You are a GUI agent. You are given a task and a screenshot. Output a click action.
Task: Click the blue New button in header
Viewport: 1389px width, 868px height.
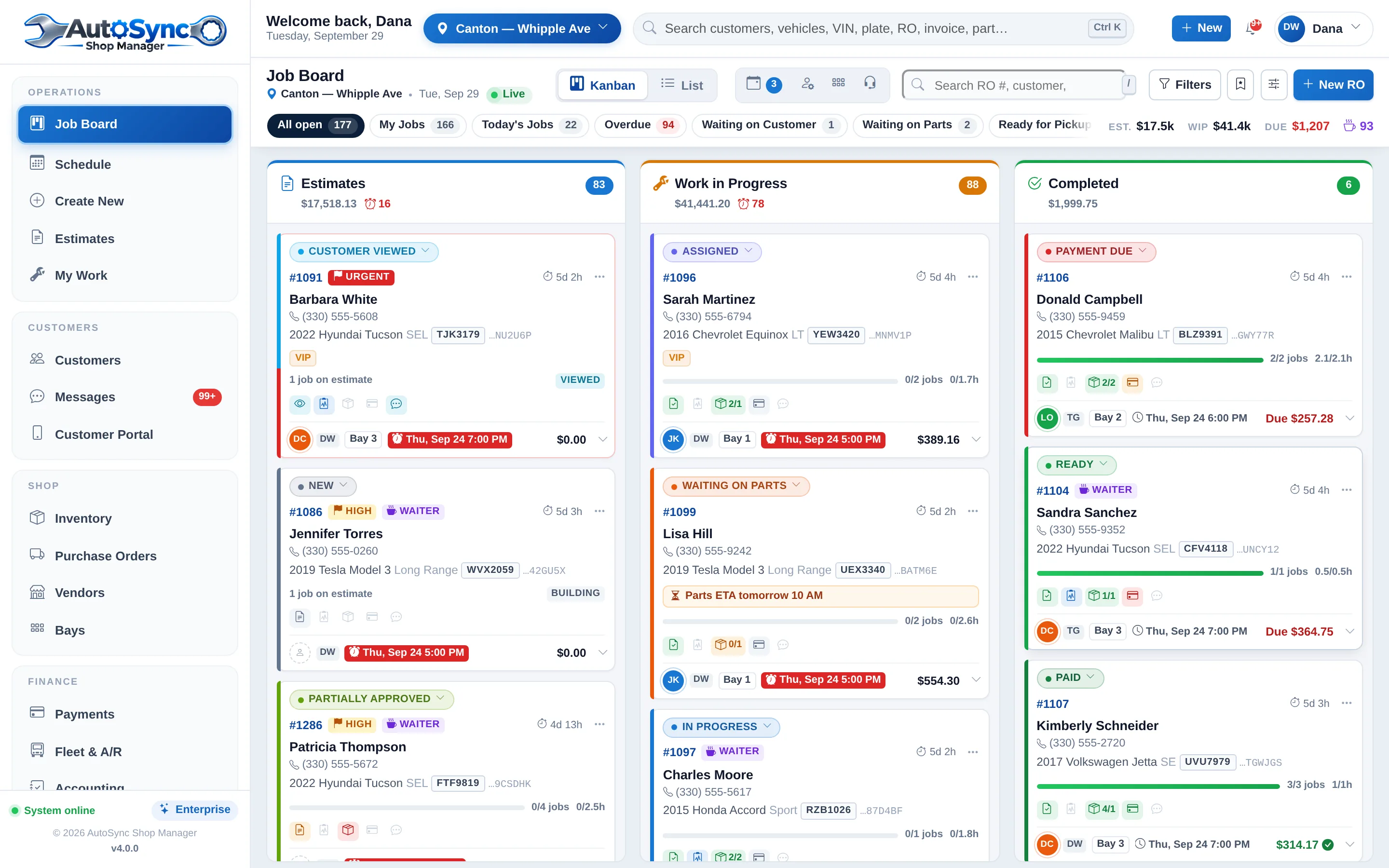pyautogui.click(x=1201, y=28)
